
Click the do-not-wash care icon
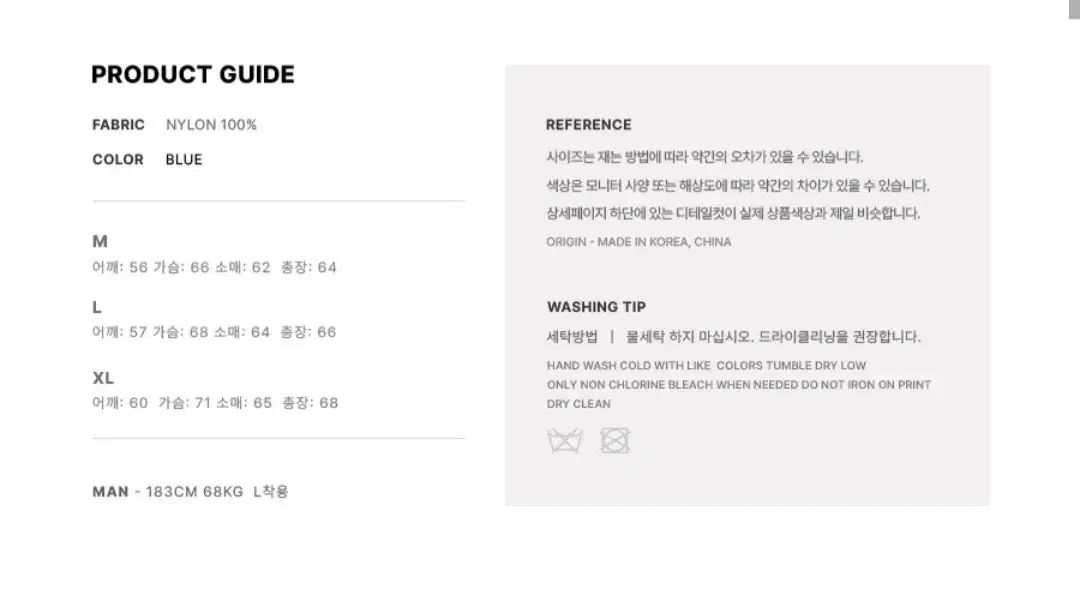(565, 441)
